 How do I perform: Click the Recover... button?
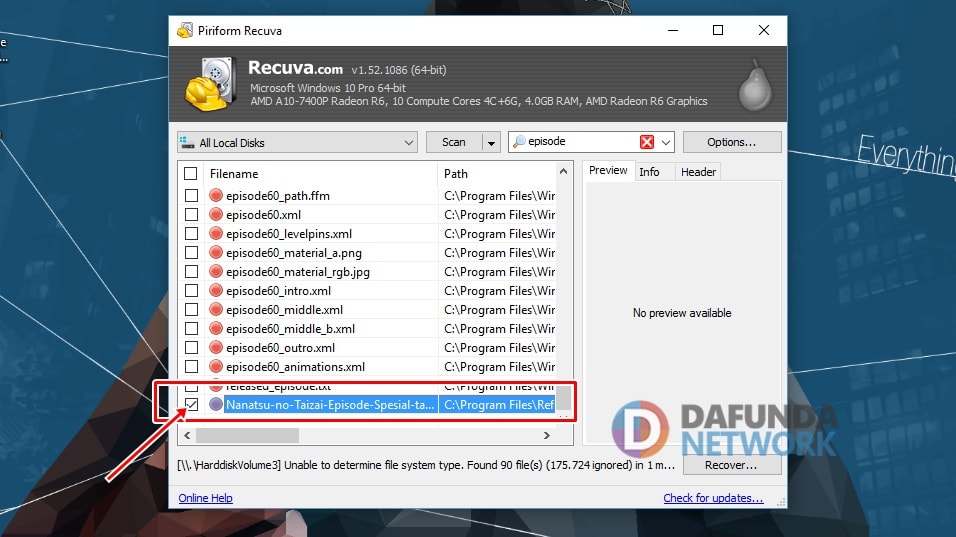pos(730,465)
